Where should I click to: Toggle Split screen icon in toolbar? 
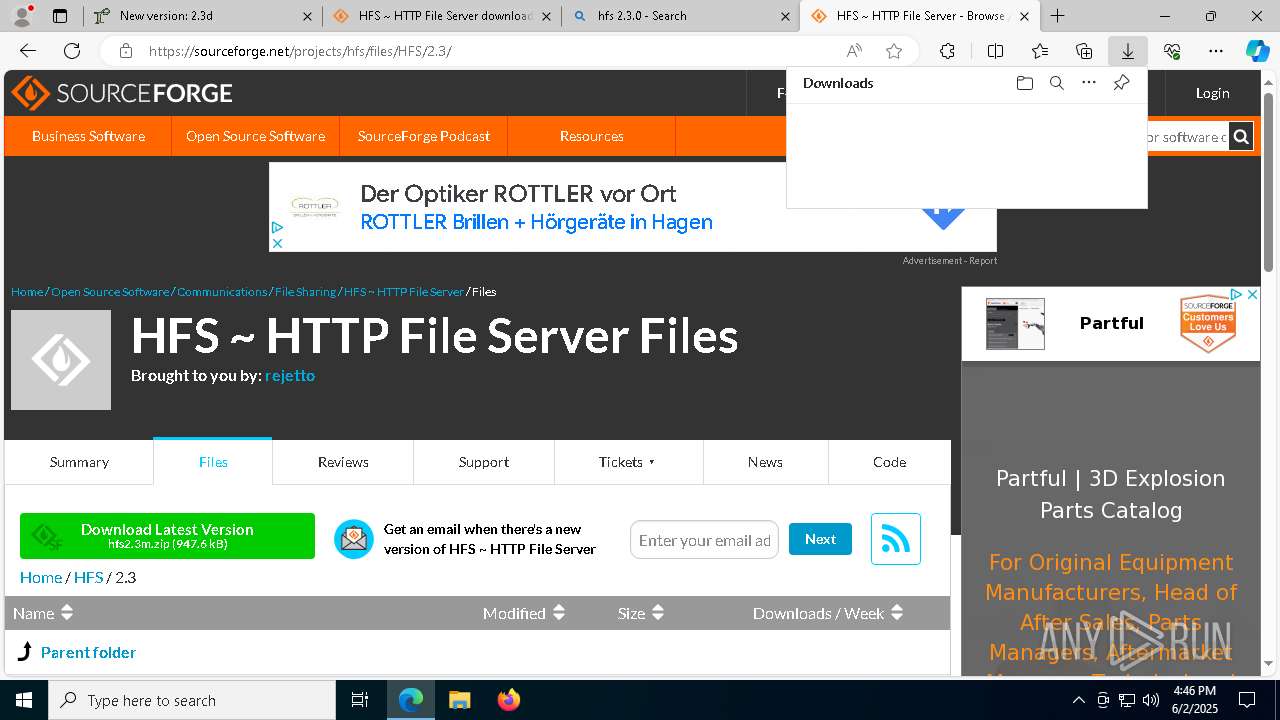(x=995, y=51)
